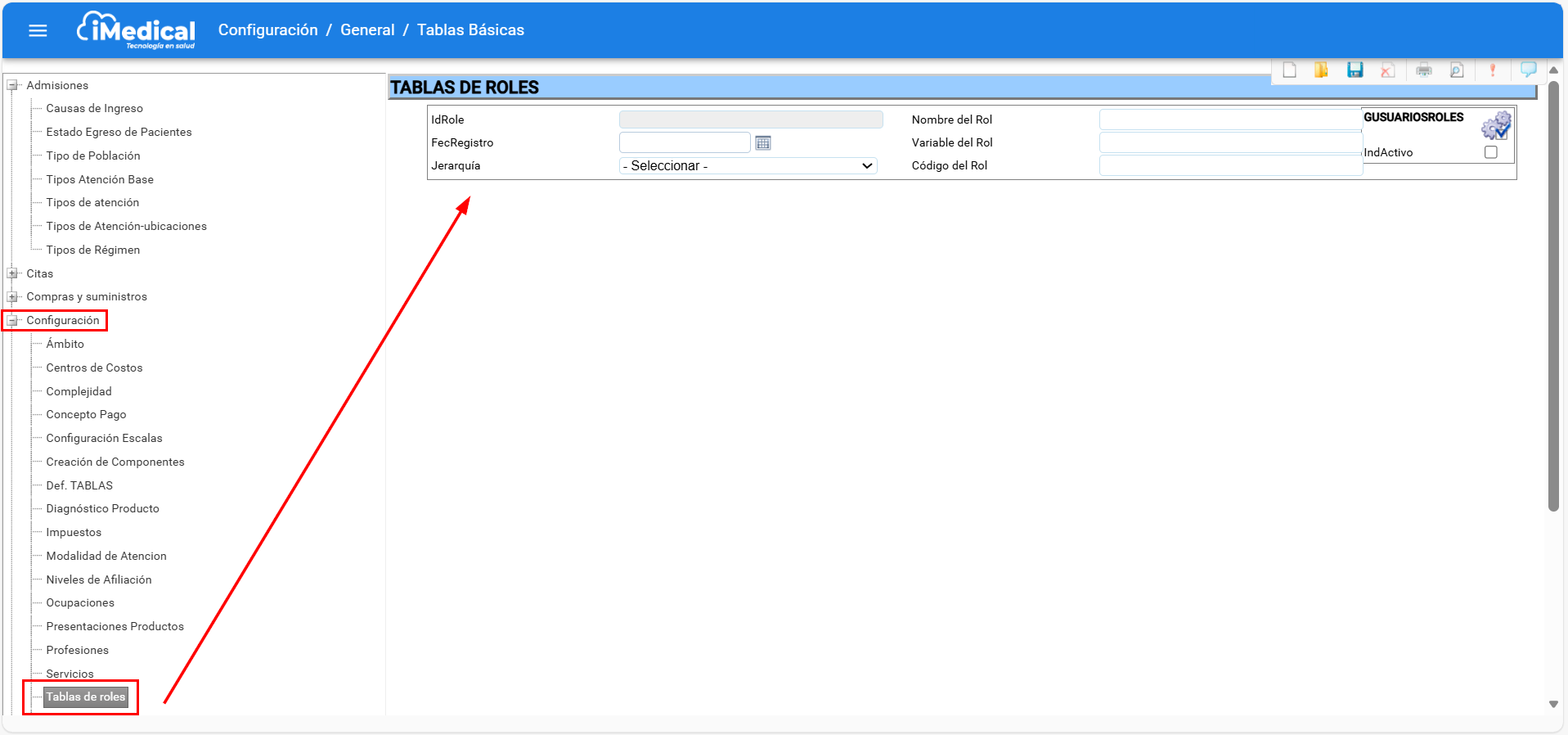Click the GUSUARIOSROLES gears icon
The image size is (1568, 735).
tap(1496, 126)
